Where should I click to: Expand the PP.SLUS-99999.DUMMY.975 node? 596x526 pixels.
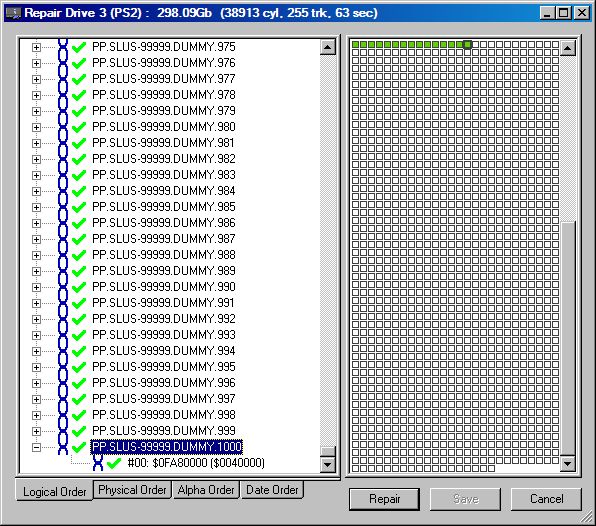coord(36,47)
